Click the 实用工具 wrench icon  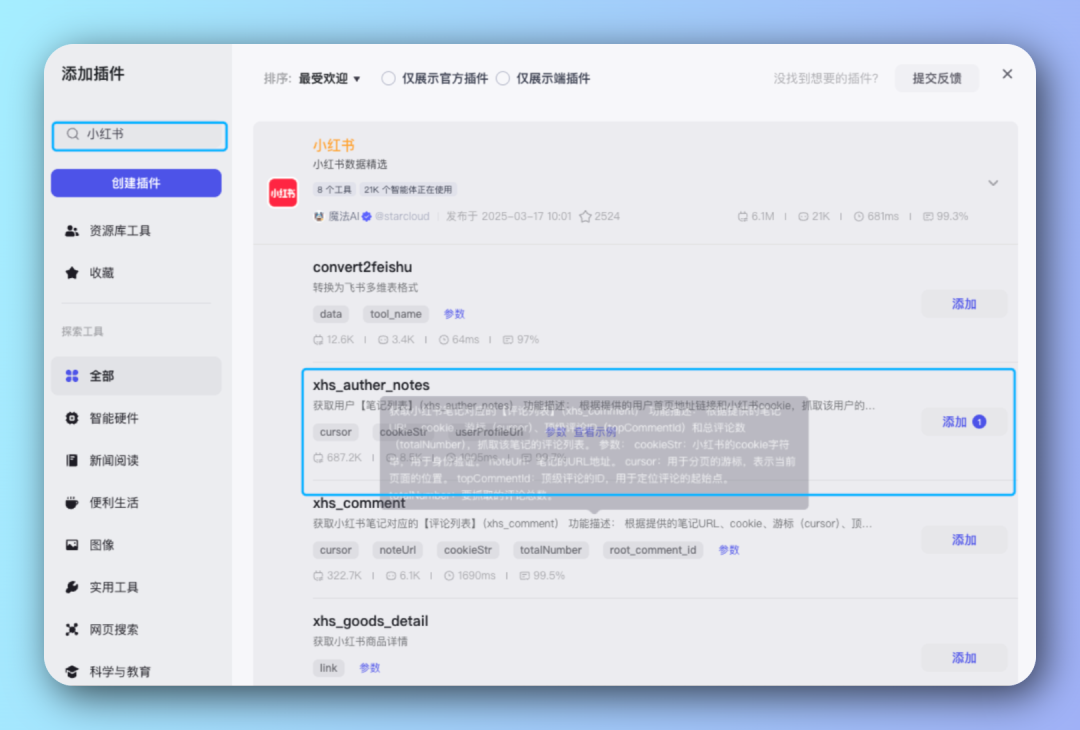[72, 587]
